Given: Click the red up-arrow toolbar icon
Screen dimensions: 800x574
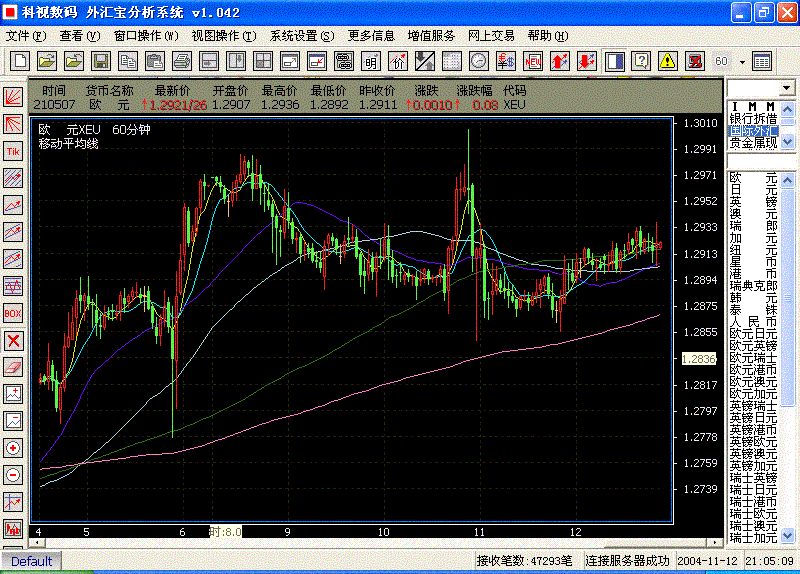Looking at the screenshot, I should pyautogui.click(x=560, y=61).
